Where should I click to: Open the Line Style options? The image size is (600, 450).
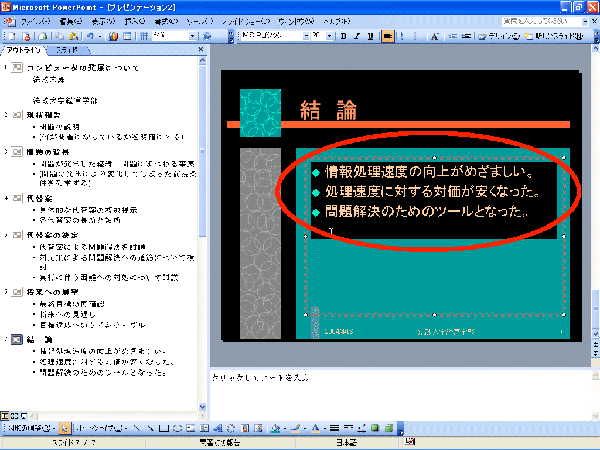tap(334, 428)
